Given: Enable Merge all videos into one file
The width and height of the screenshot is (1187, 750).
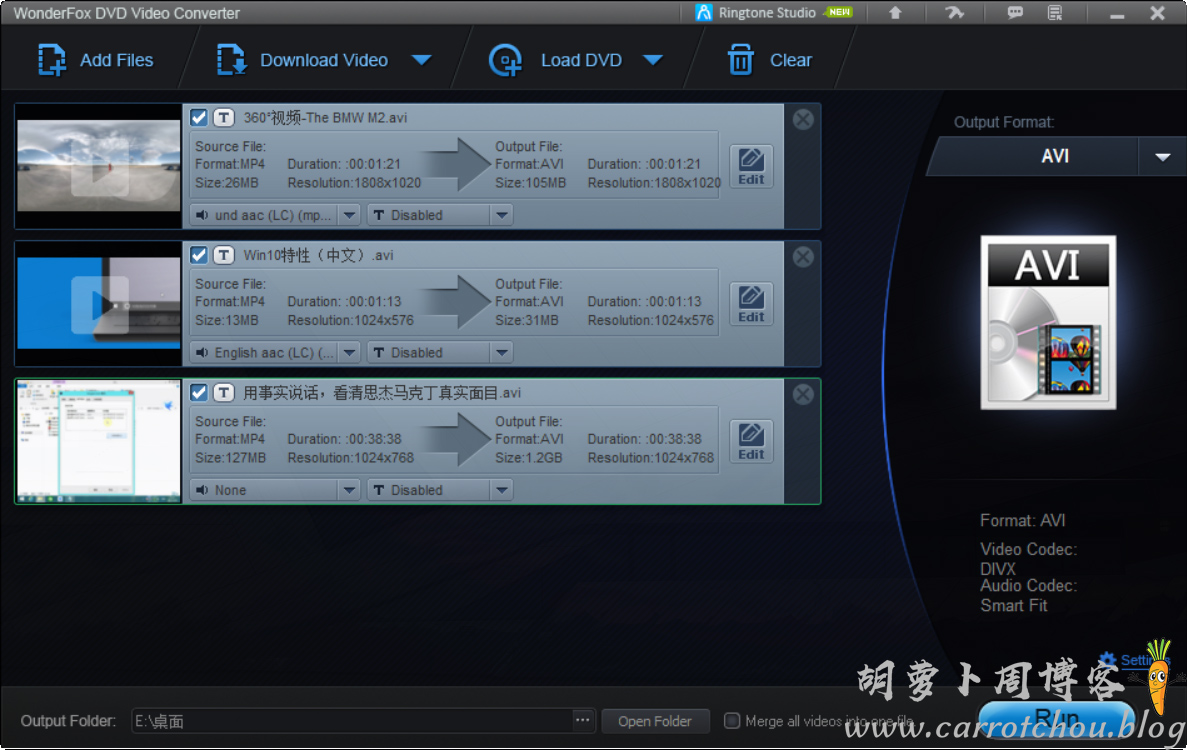Looking at the screenshot, I should pyautogui.click(x=732, y=720).
